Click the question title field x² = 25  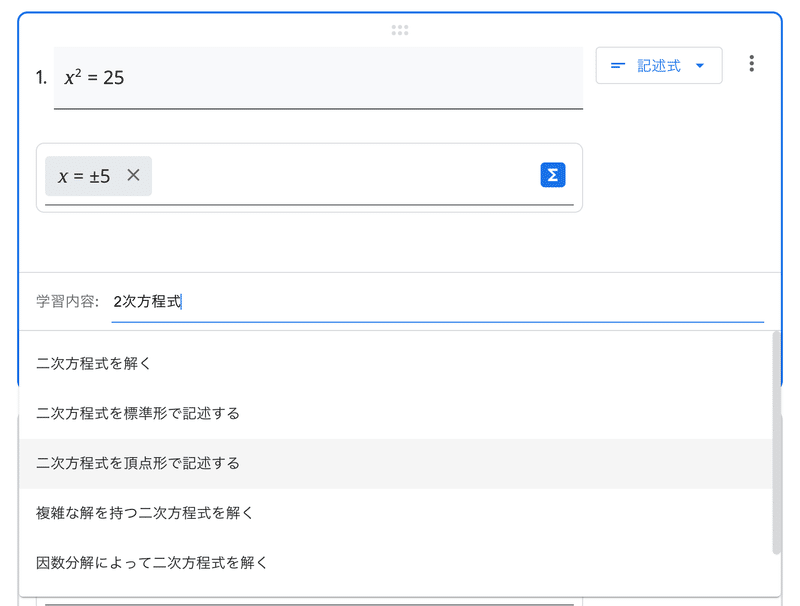coord(318,78)
